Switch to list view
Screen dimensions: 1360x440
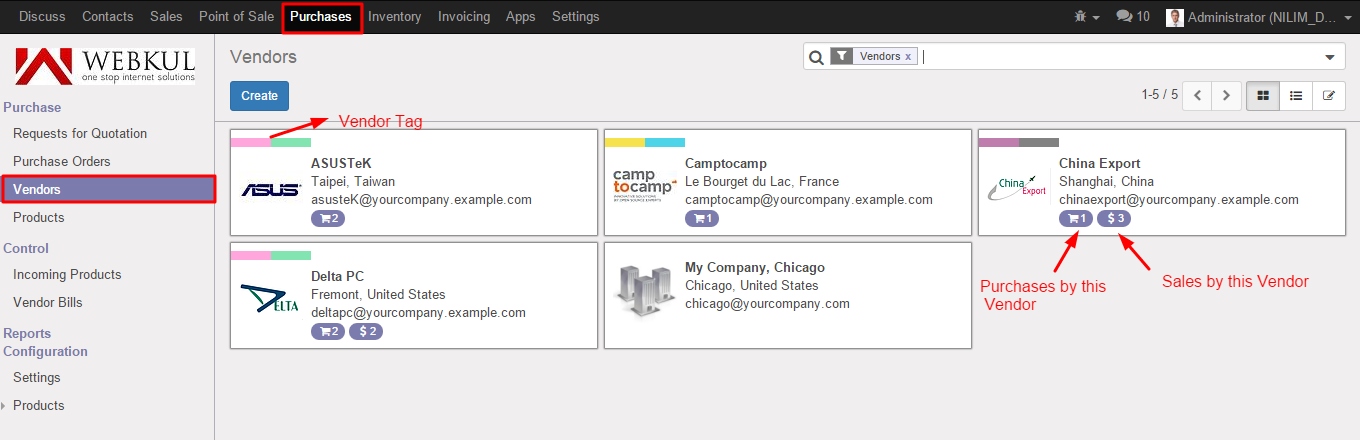[x=1296, y=96]
